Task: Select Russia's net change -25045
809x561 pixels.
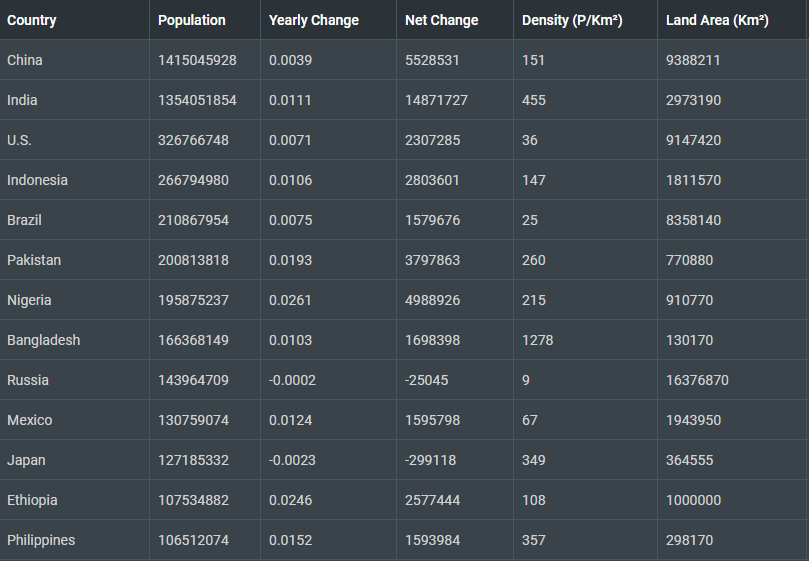Action: pyautogui.click(x=427, y=380)
